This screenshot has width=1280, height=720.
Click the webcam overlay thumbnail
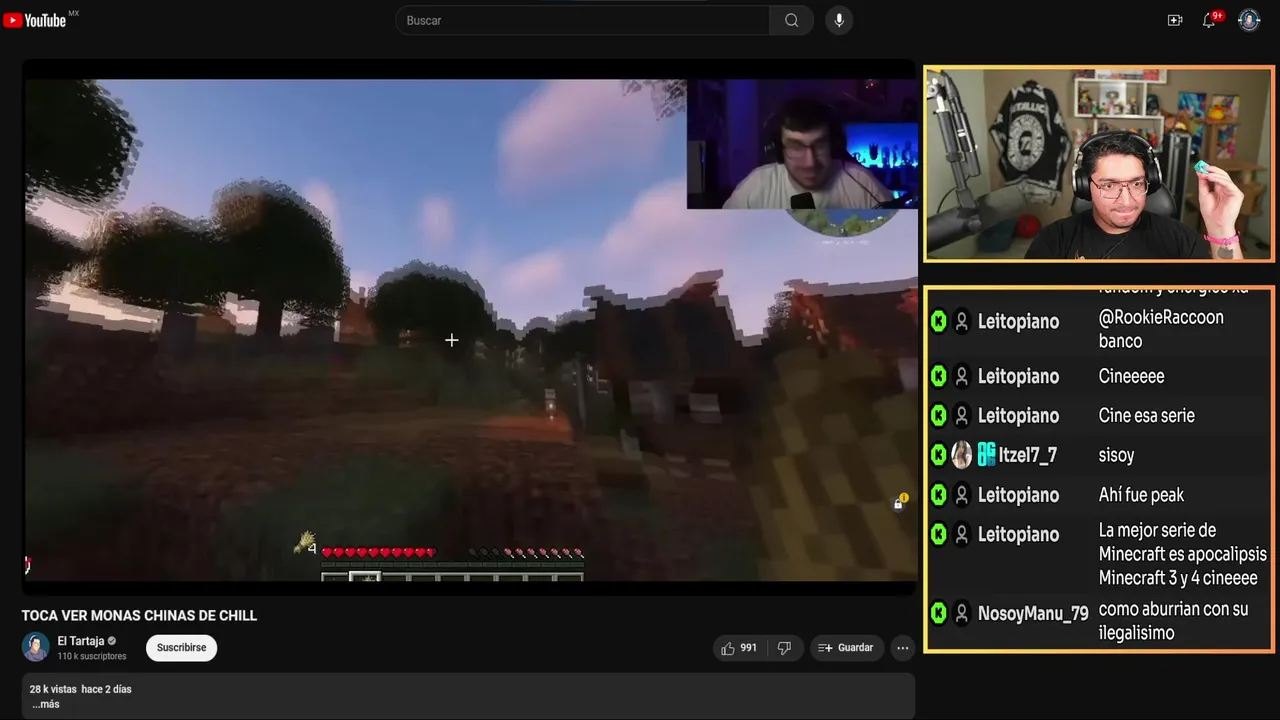(802, 144)
